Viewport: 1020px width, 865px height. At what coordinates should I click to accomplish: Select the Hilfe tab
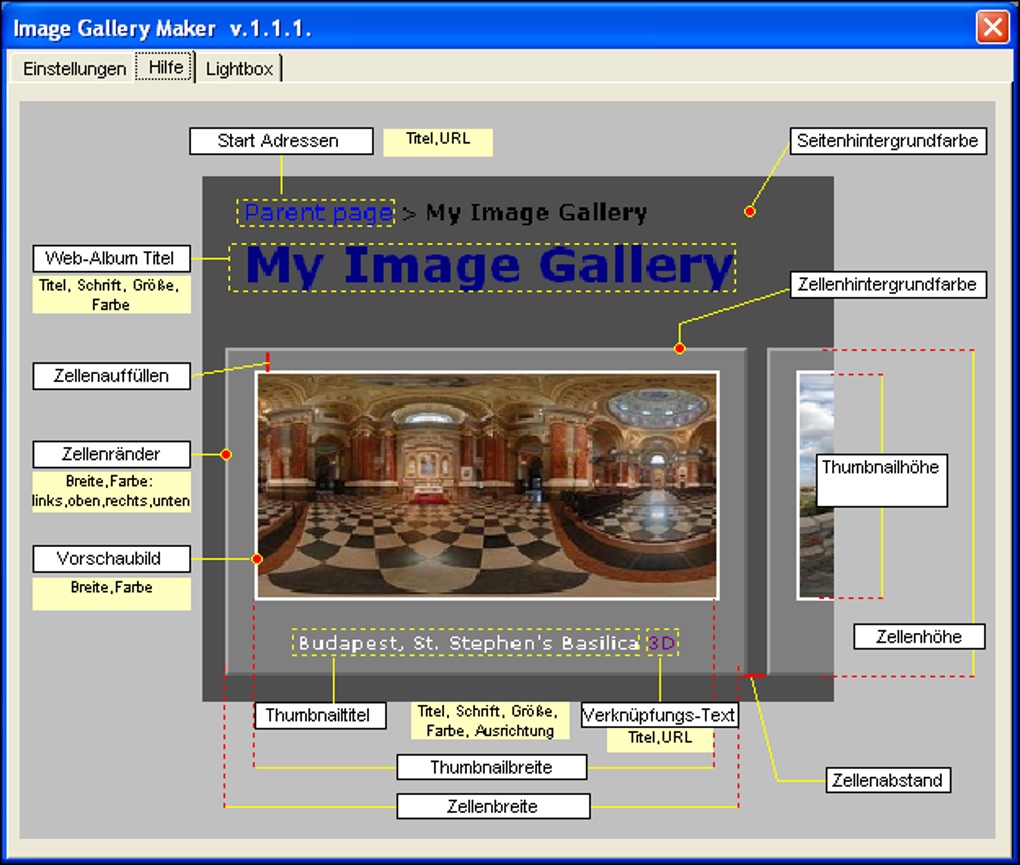[164, 67]
